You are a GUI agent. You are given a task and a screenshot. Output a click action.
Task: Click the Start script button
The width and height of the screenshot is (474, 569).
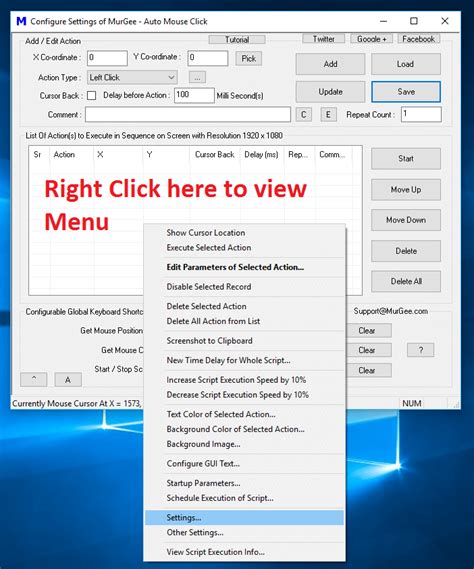click(406, 159)
